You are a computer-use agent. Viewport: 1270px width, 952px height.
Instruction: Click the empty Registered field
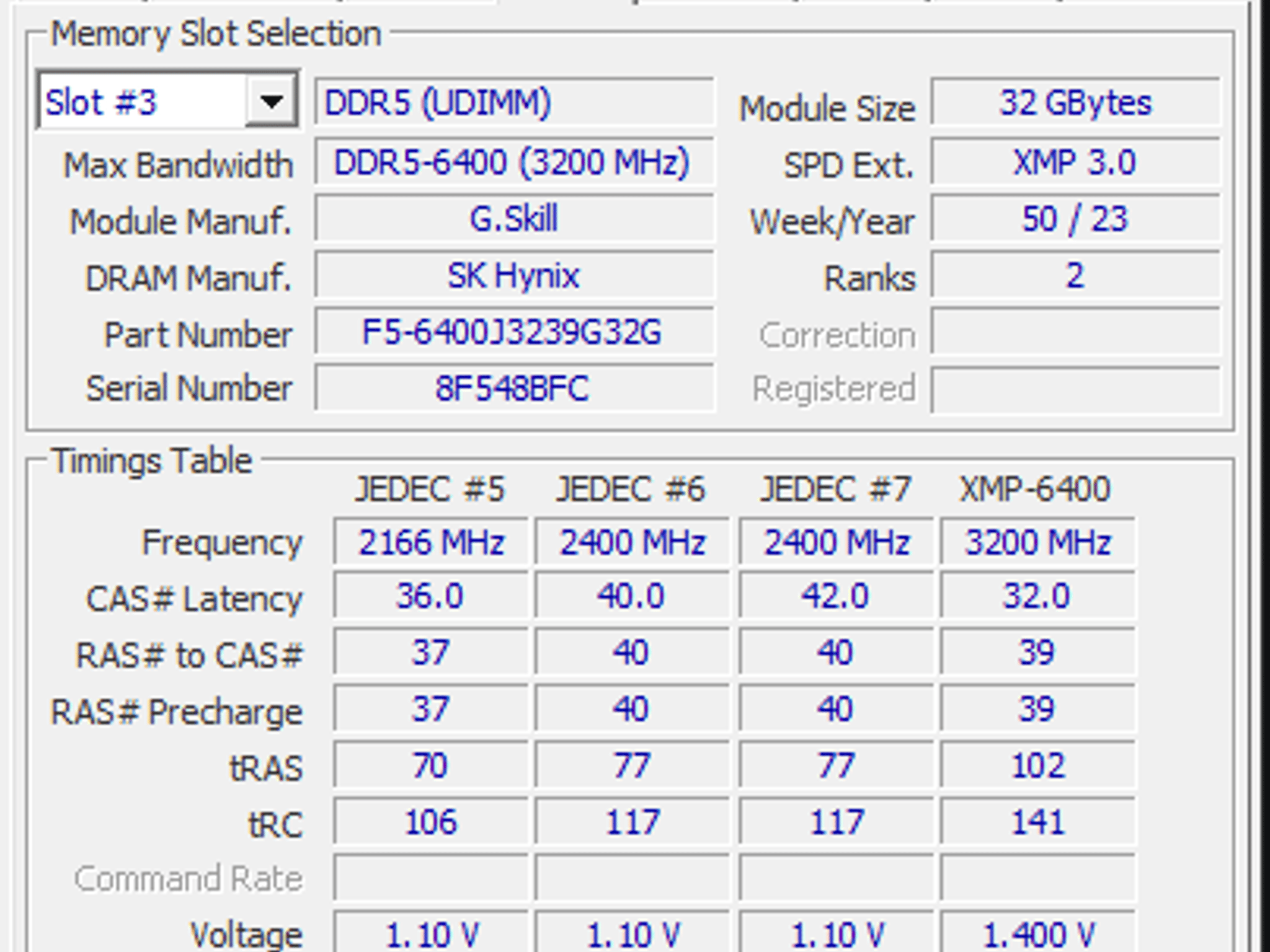pos(1075,389)
